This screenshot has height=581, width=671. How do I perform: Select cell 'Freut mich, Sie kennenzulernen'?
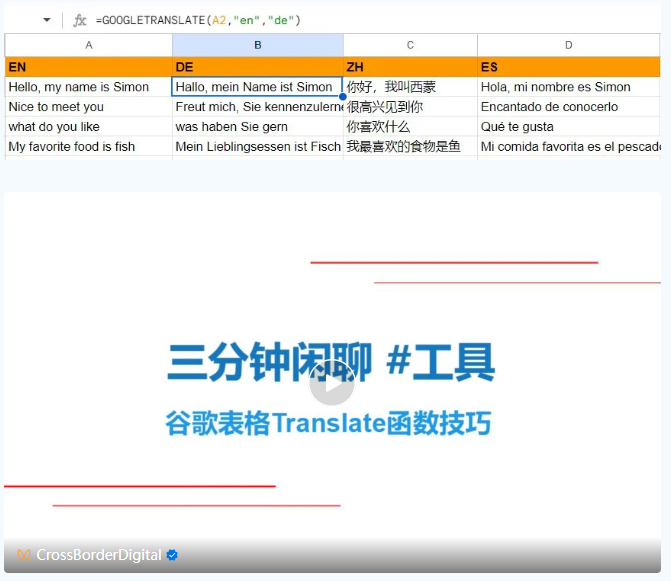pyautogui.click(x=258, y=107)
